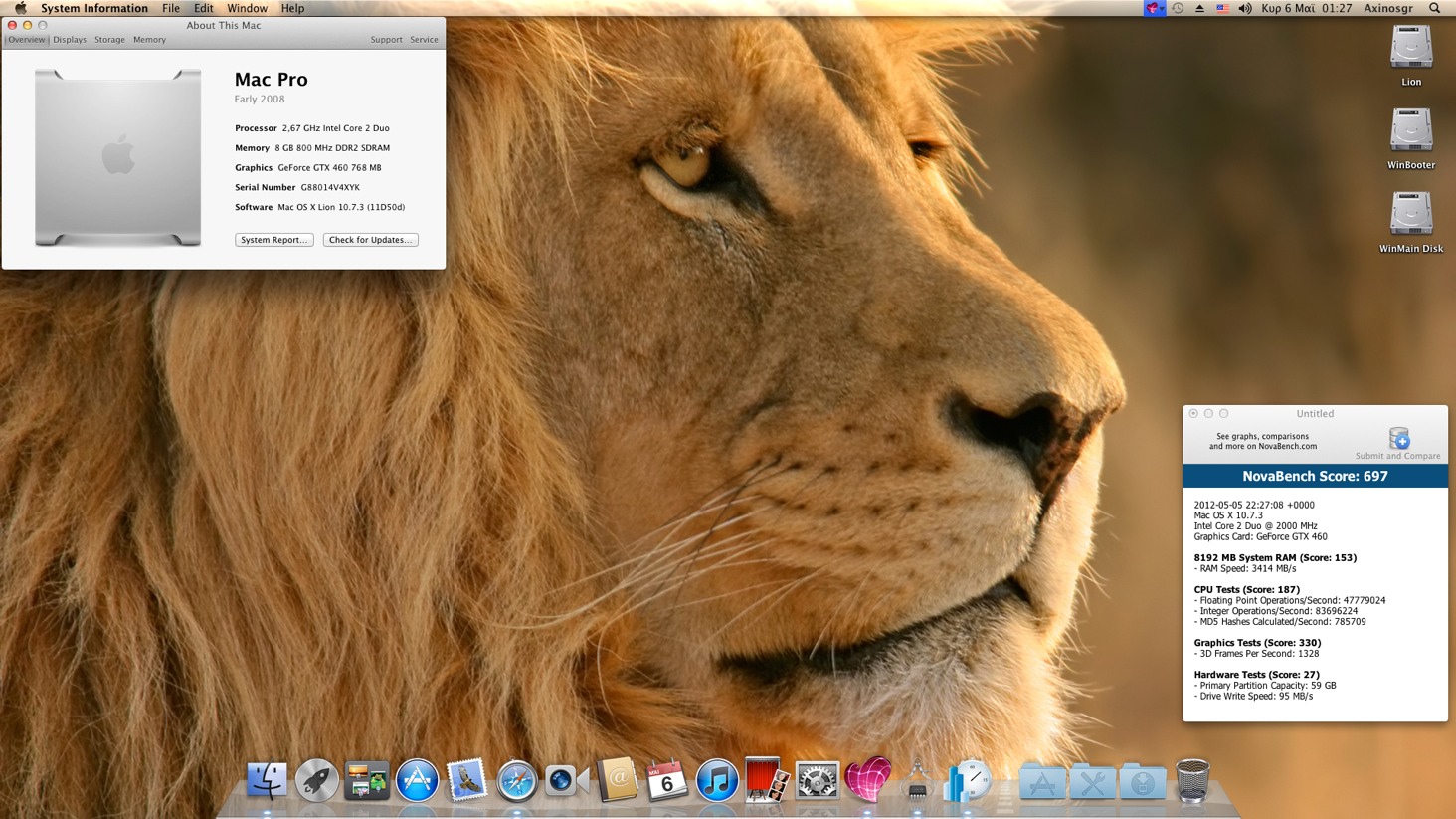Click the pink heart globe Dock app
This screenshot has height=819, width=1456.
867,780
